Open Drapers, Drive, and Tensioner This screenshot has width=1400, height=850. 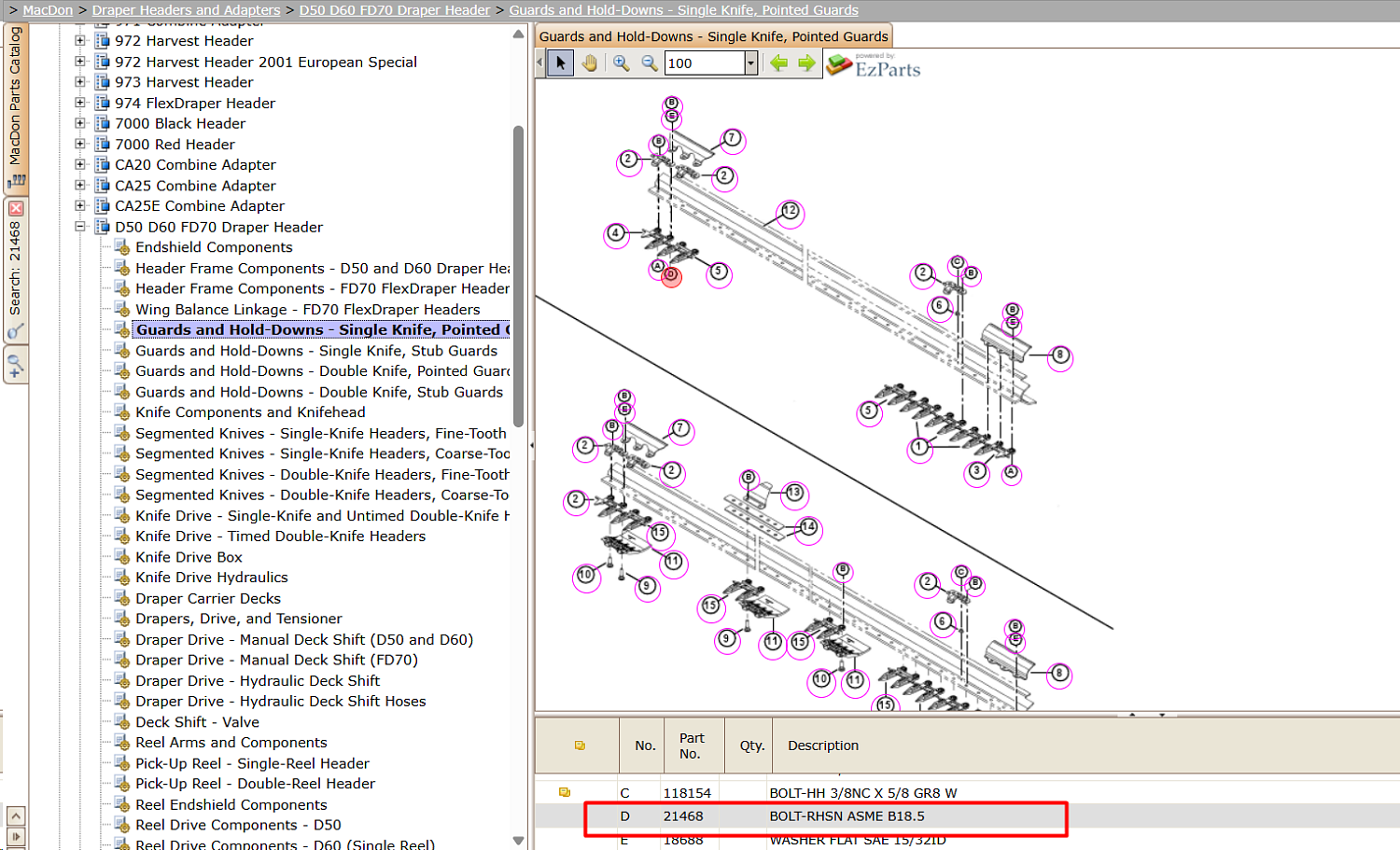[x=239, y=619]
